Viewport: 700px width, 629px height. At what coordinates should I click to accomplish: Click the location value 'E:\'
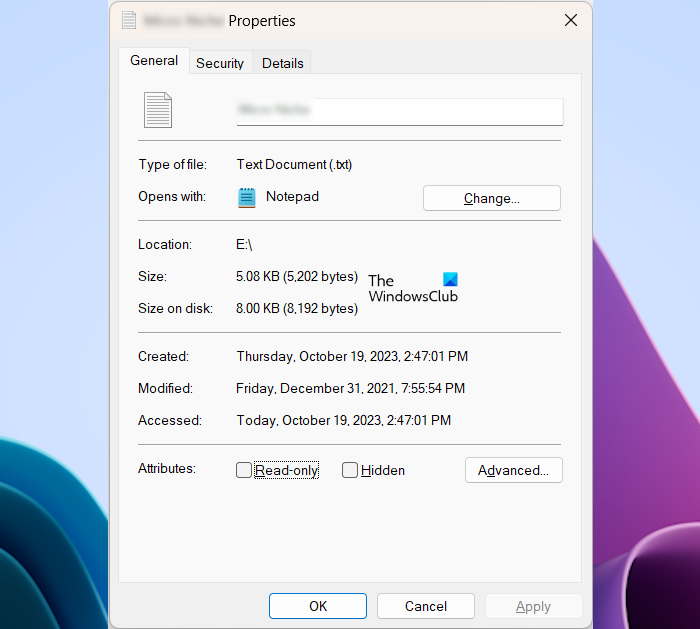click(x=244, y=245)
